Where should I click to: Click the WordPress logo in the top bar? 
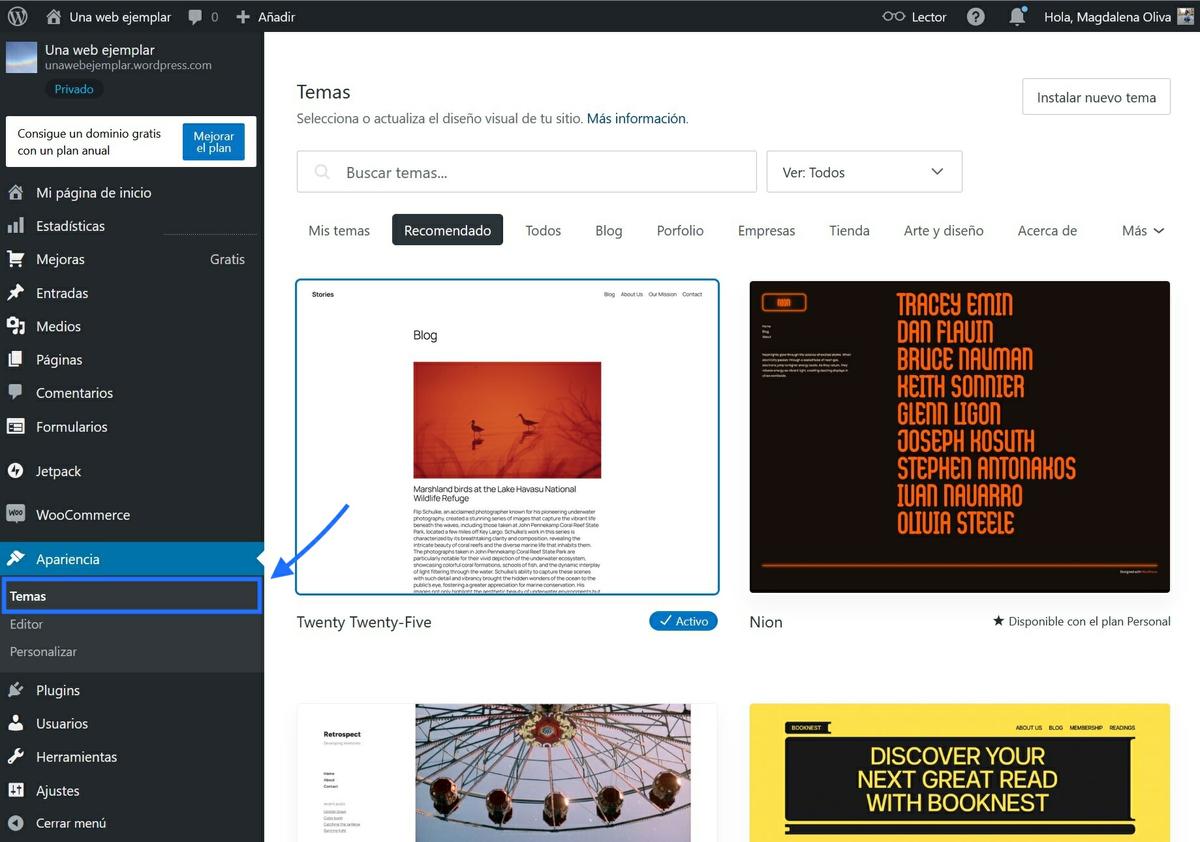(x=16, y=16)
